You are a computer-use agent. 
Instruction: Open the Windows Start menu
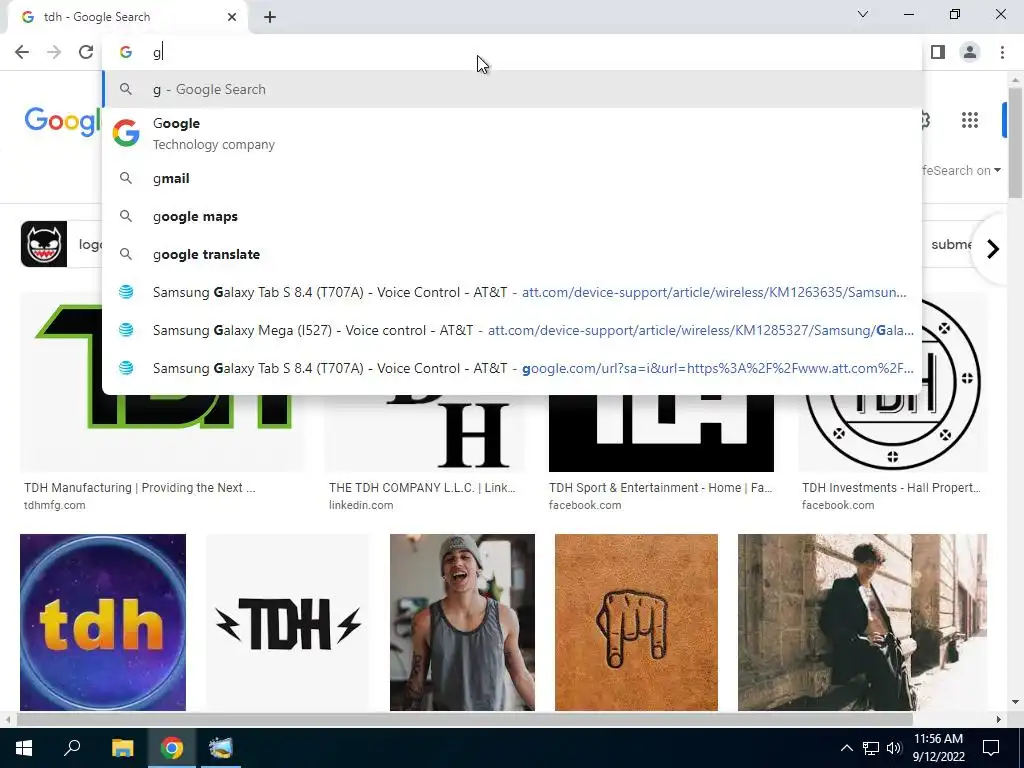coord(24,748)
